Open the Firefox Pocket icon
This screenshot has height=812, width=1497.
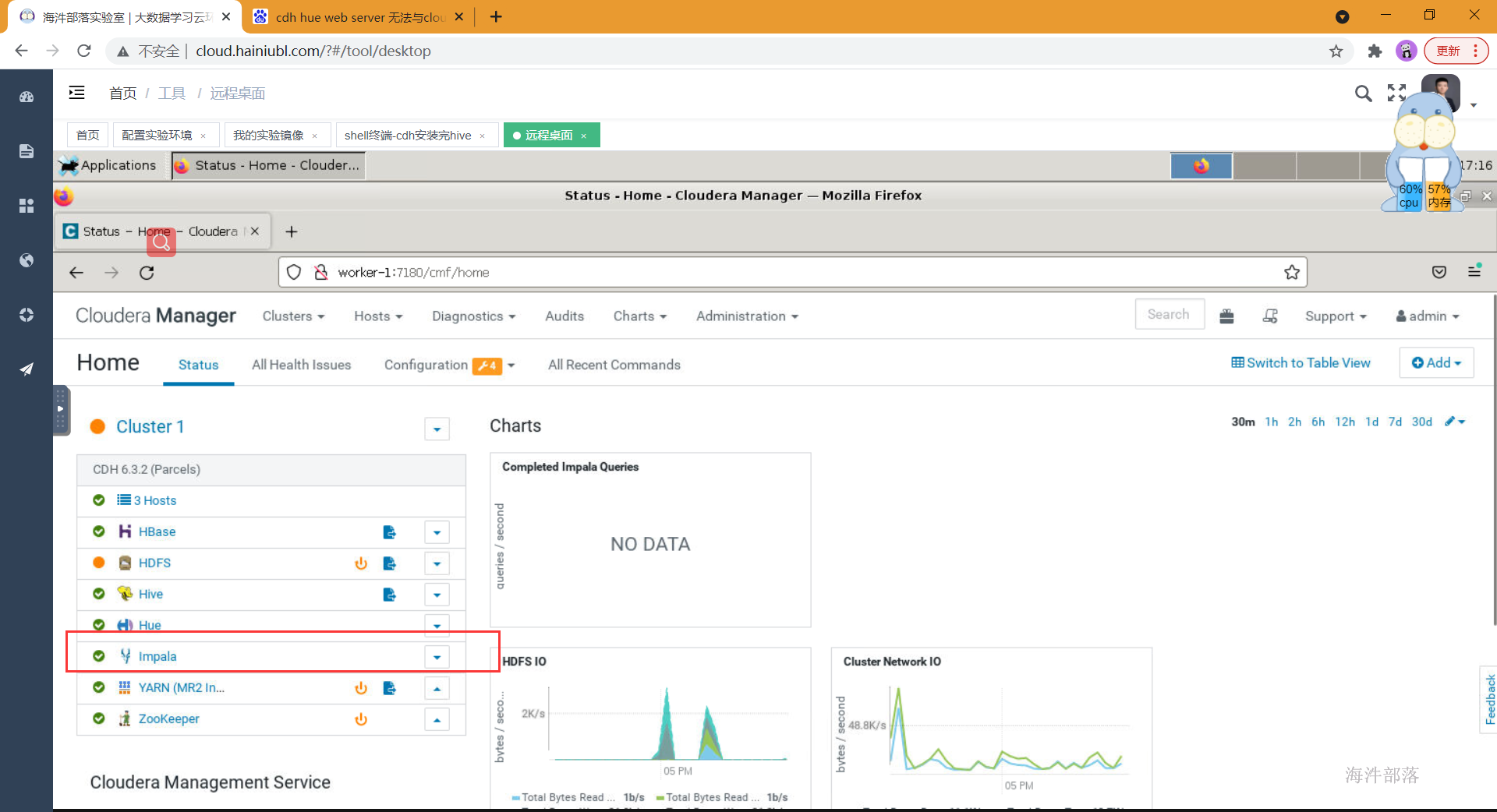click(1439, 272)
